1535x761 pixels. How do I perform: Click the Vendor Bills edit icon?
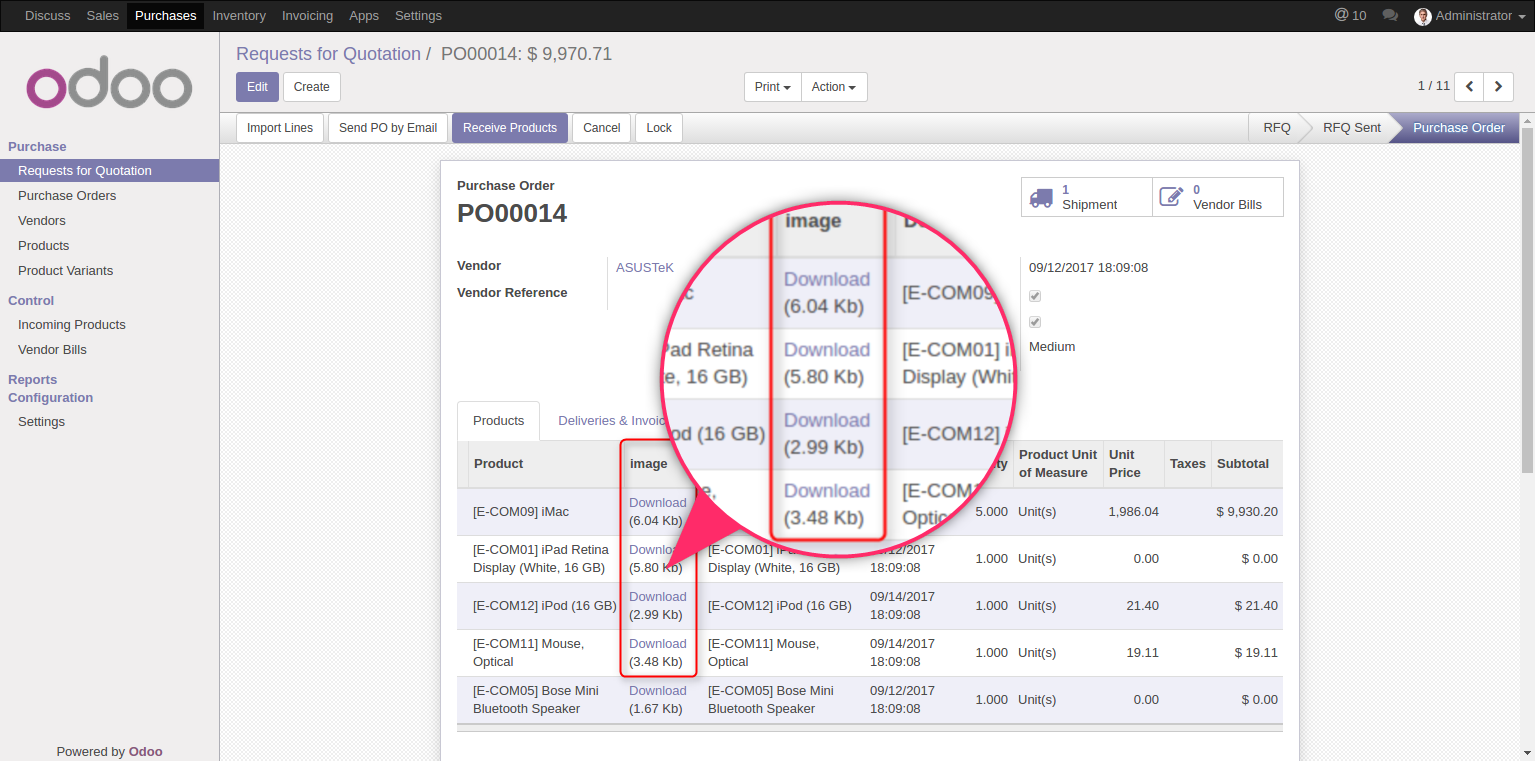tap(1172, 196)
